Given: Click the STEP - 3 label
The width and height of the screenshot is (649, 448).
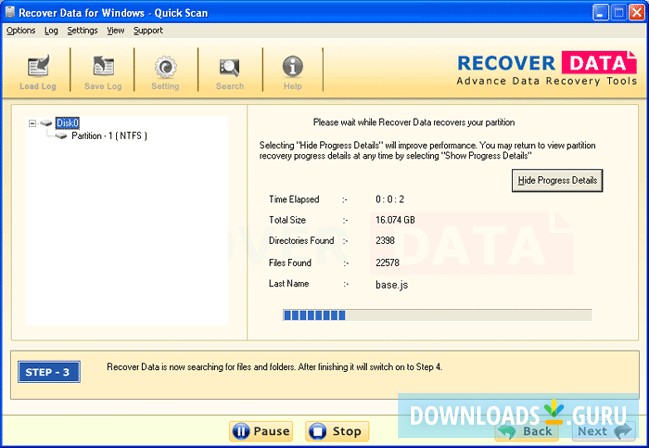Looking at the screenshot, I should click(x=49, y=372).
